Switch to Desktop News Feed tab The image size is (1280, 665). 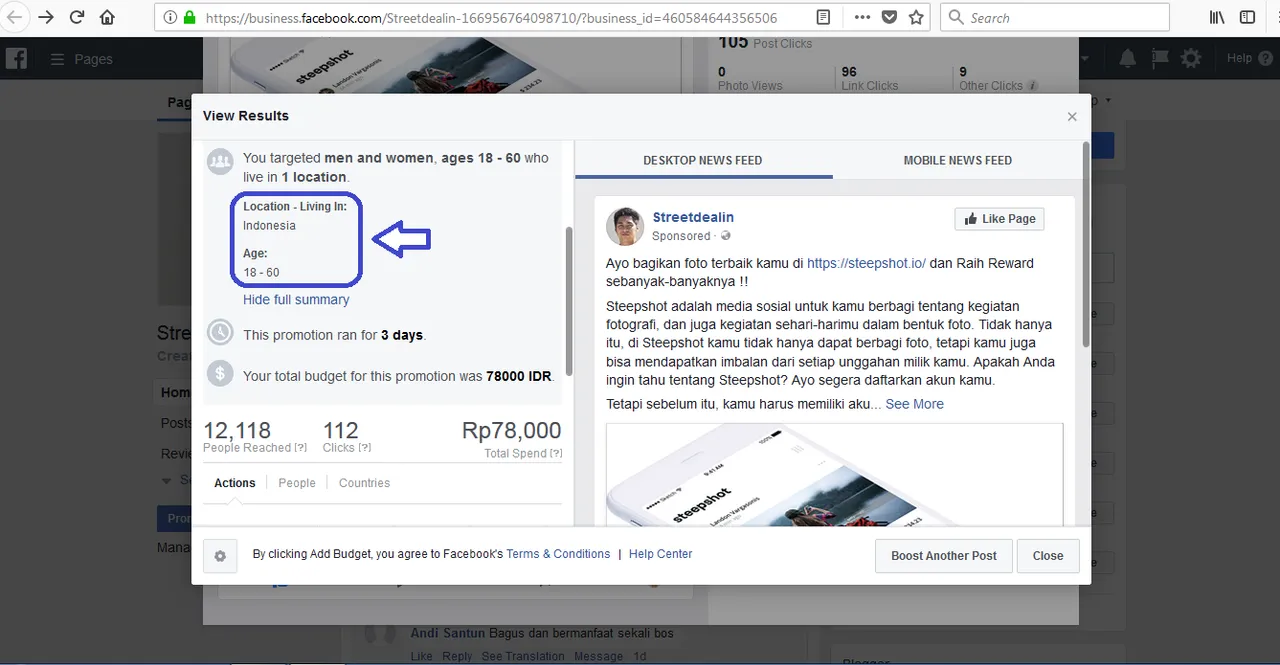tap(703, 160)
